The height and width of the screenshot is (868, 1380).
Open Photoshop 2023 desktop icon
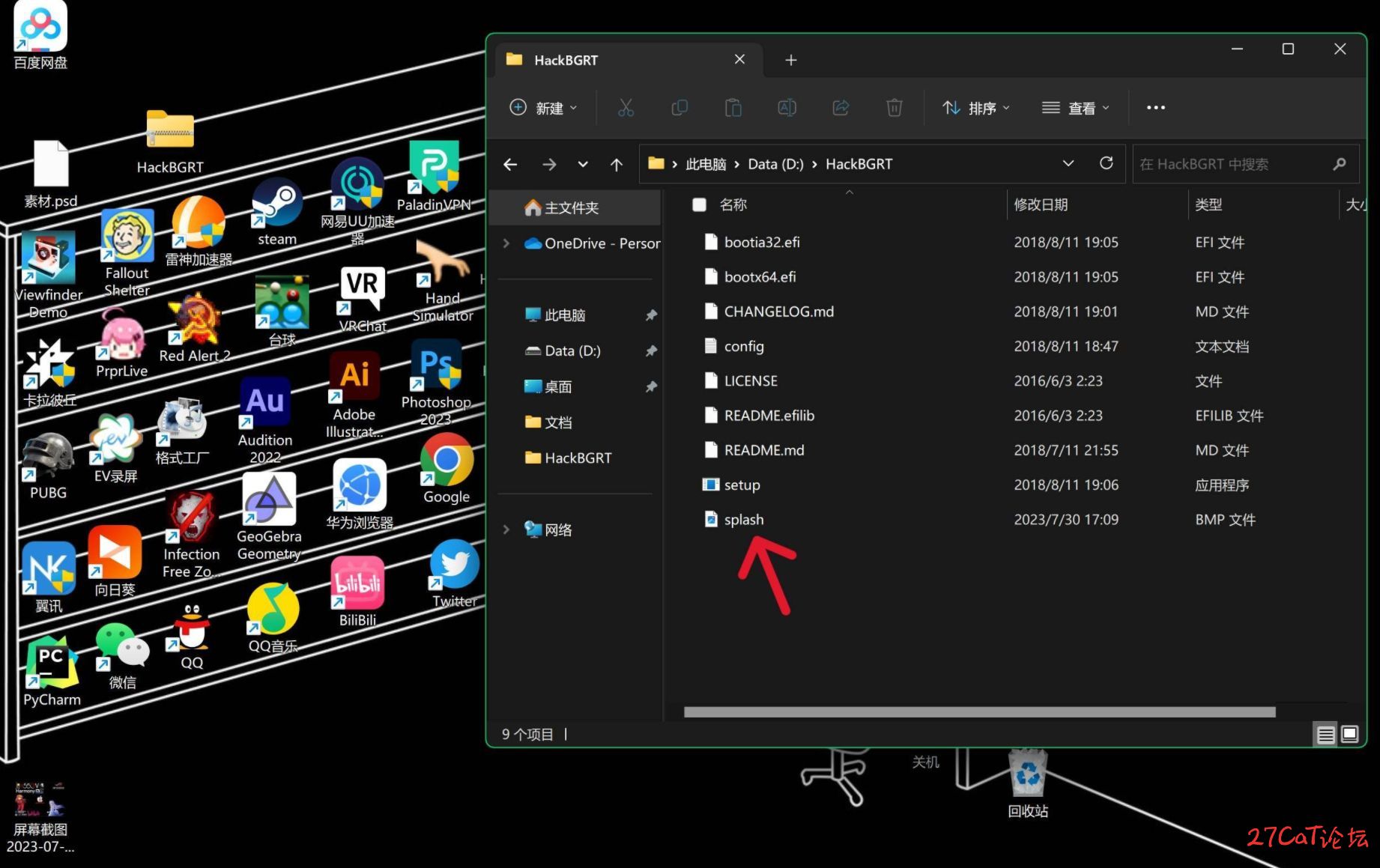(x=436, y=382)
